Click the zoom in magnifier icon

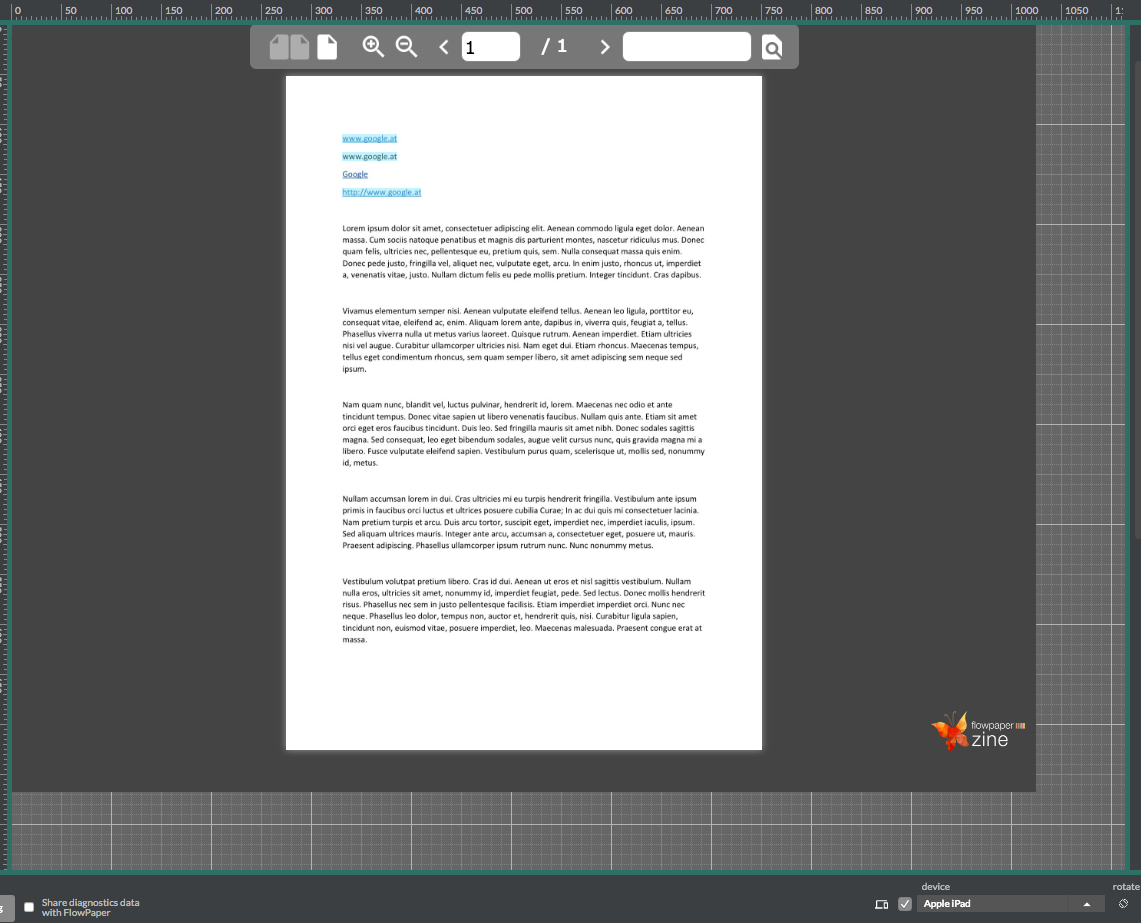(373, 47)
